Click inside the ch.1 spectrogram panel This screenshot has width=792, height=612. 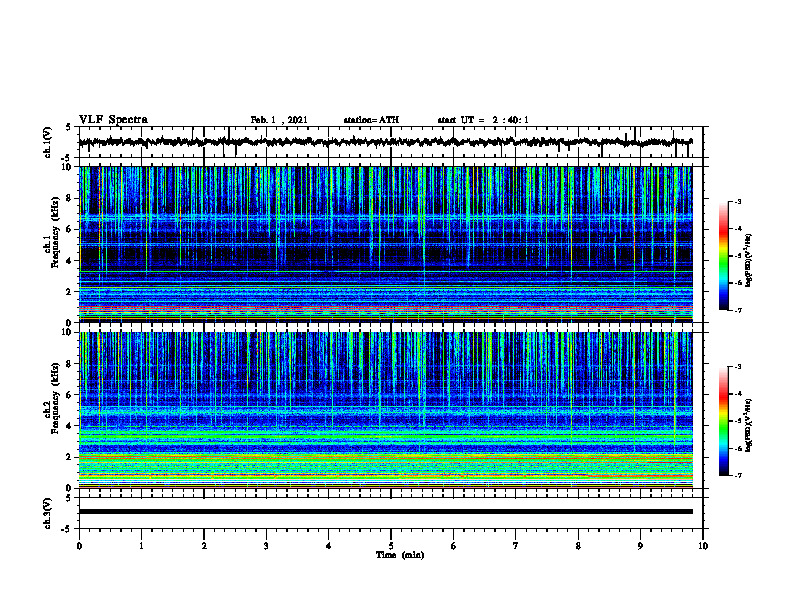click(x=385, y=244)
